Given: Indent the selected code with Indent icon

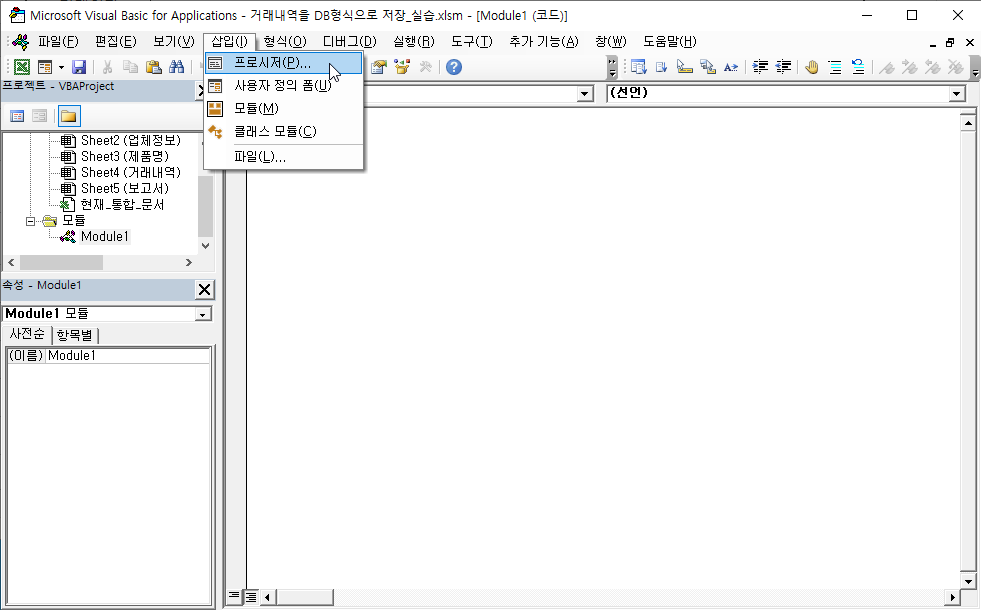Looking at the screenshot, I should tap(760, 67).
